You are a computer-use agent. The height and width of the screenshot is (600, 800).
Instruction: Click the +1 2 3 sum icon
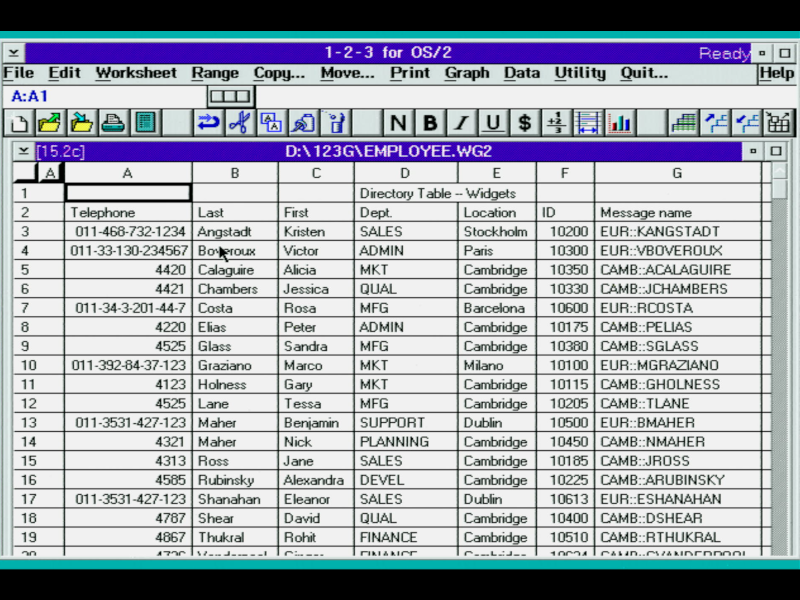click(x=556, y=123)
